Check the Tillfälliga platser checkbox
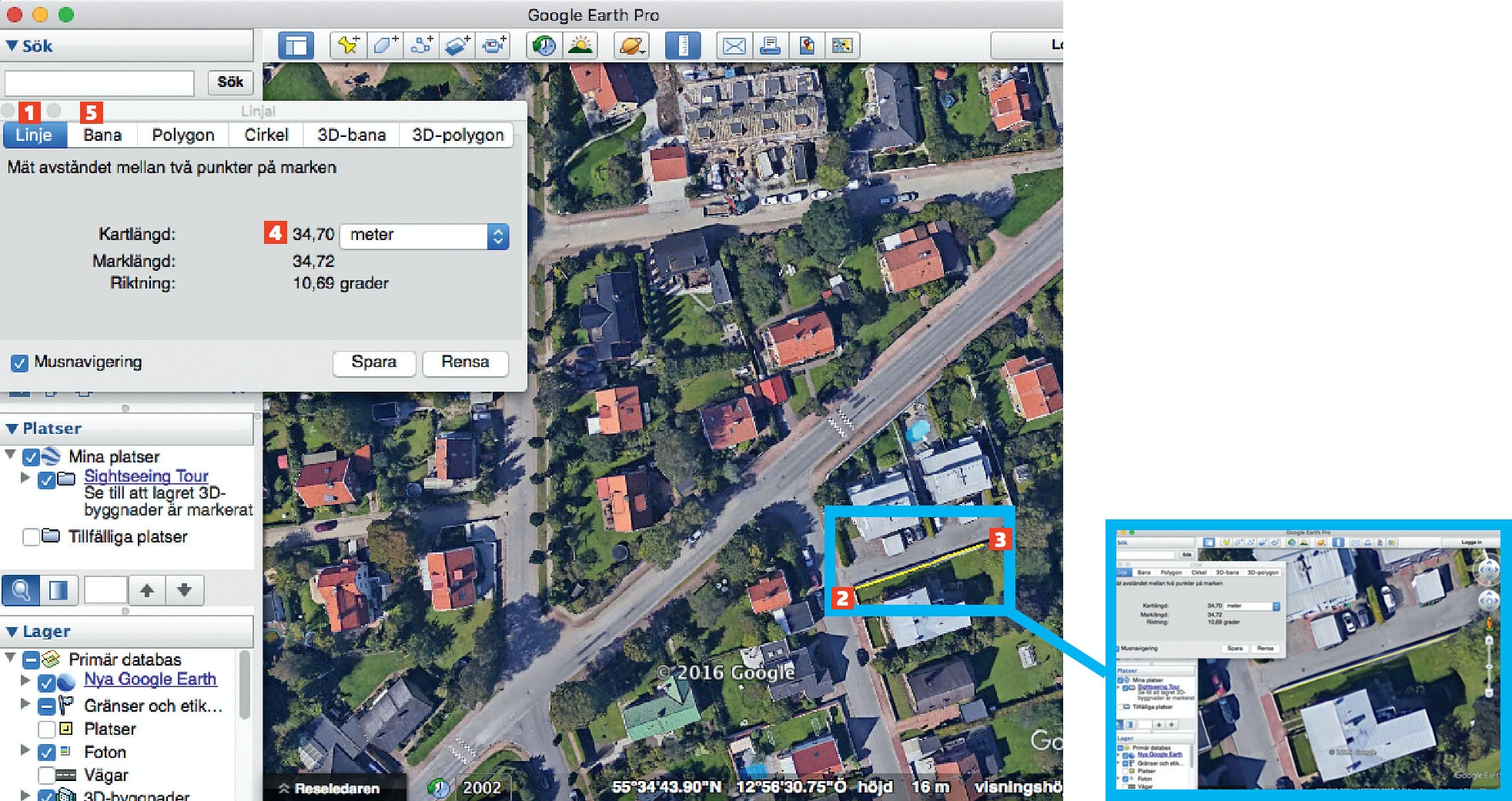 (x=31, y=536)
